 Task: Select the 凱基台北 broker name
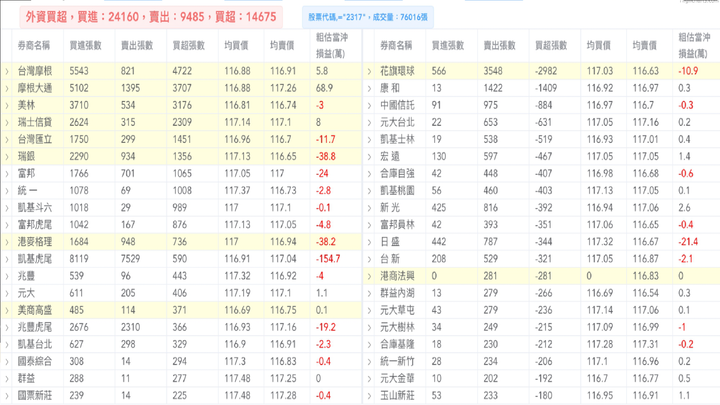[x=35, y=344]
